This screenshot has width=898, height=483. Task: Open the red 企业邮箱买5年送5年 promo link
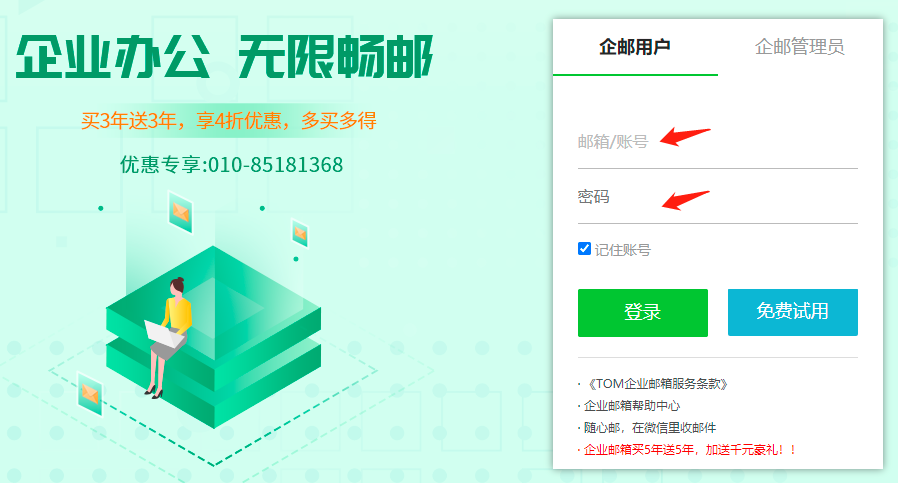tap(690, 450)
